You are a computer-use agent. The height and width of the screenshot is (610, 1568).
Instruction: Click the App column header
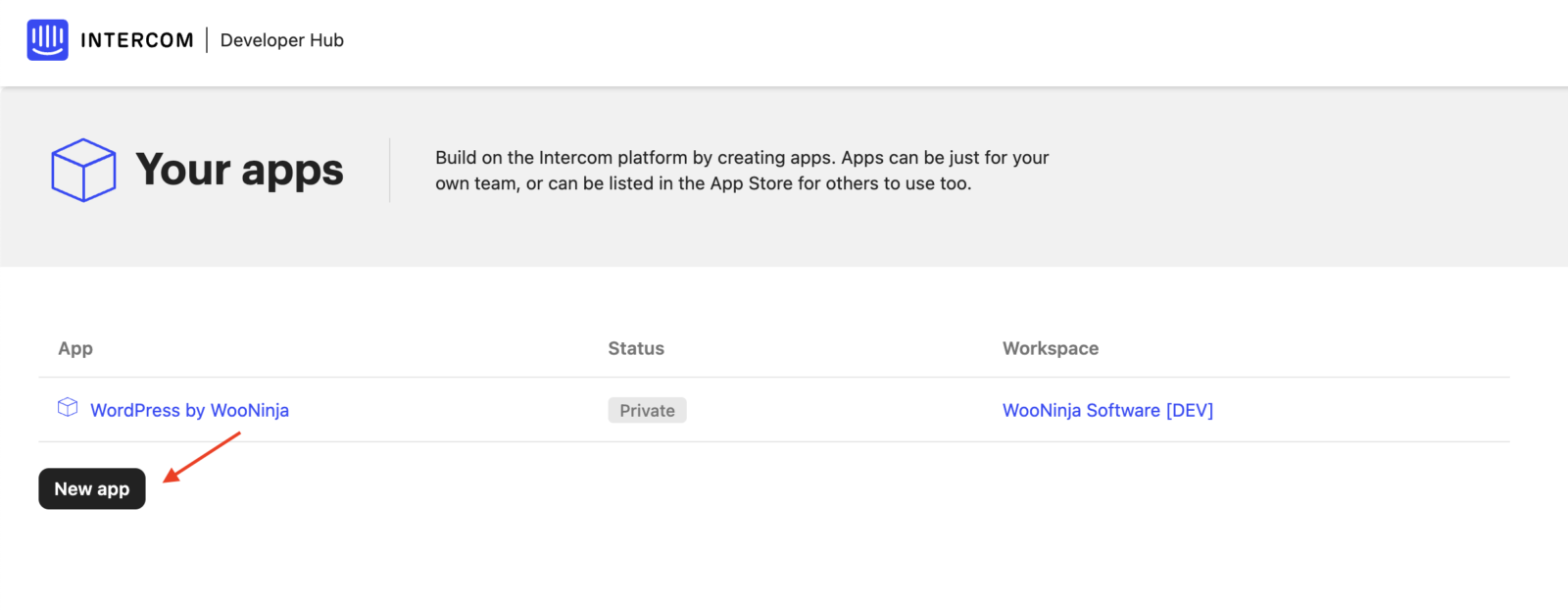(75, 348)
